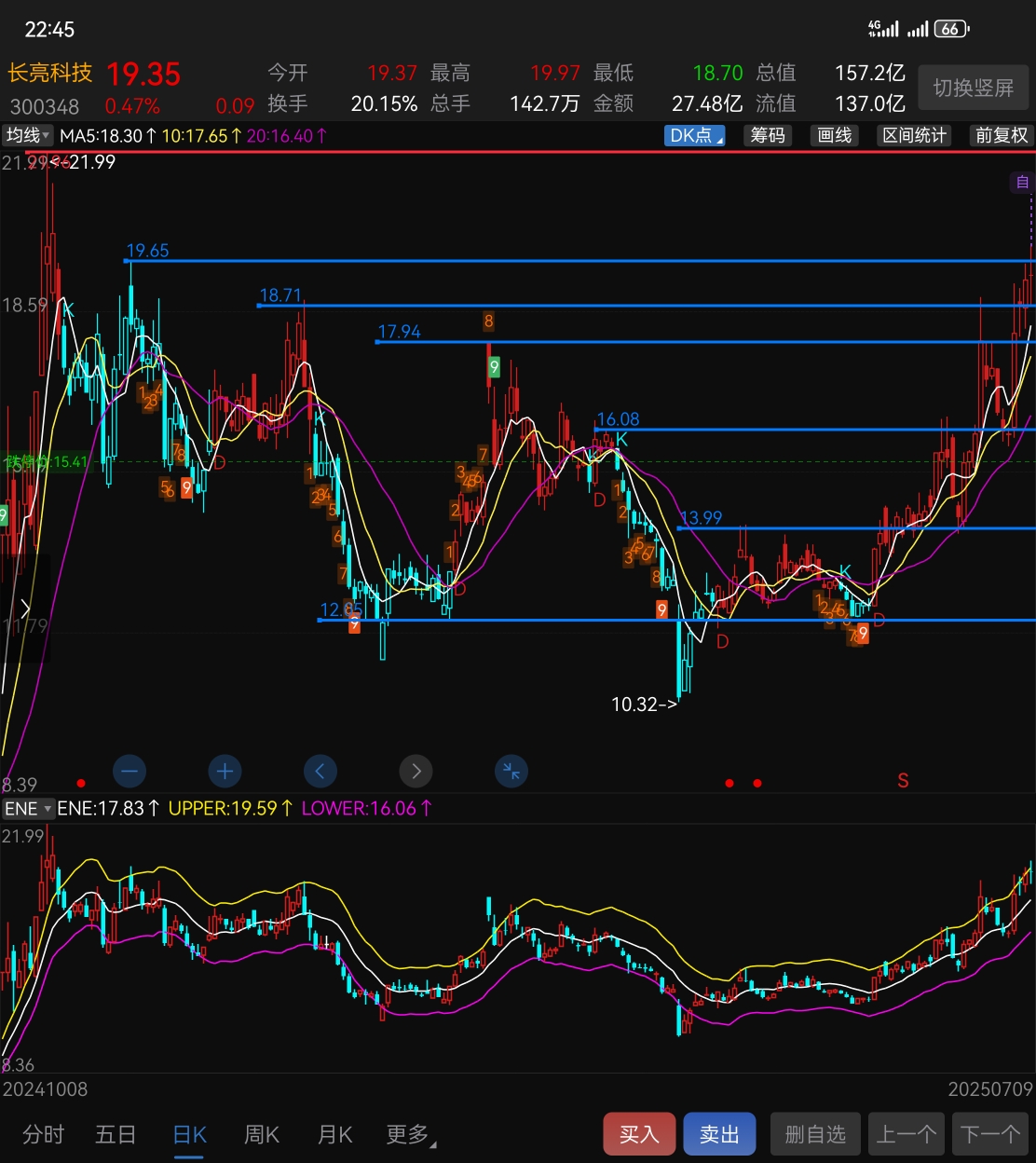Zoom in chart with plus icon
This screenshot has width=1036, height=1163.
pos(225,772)
